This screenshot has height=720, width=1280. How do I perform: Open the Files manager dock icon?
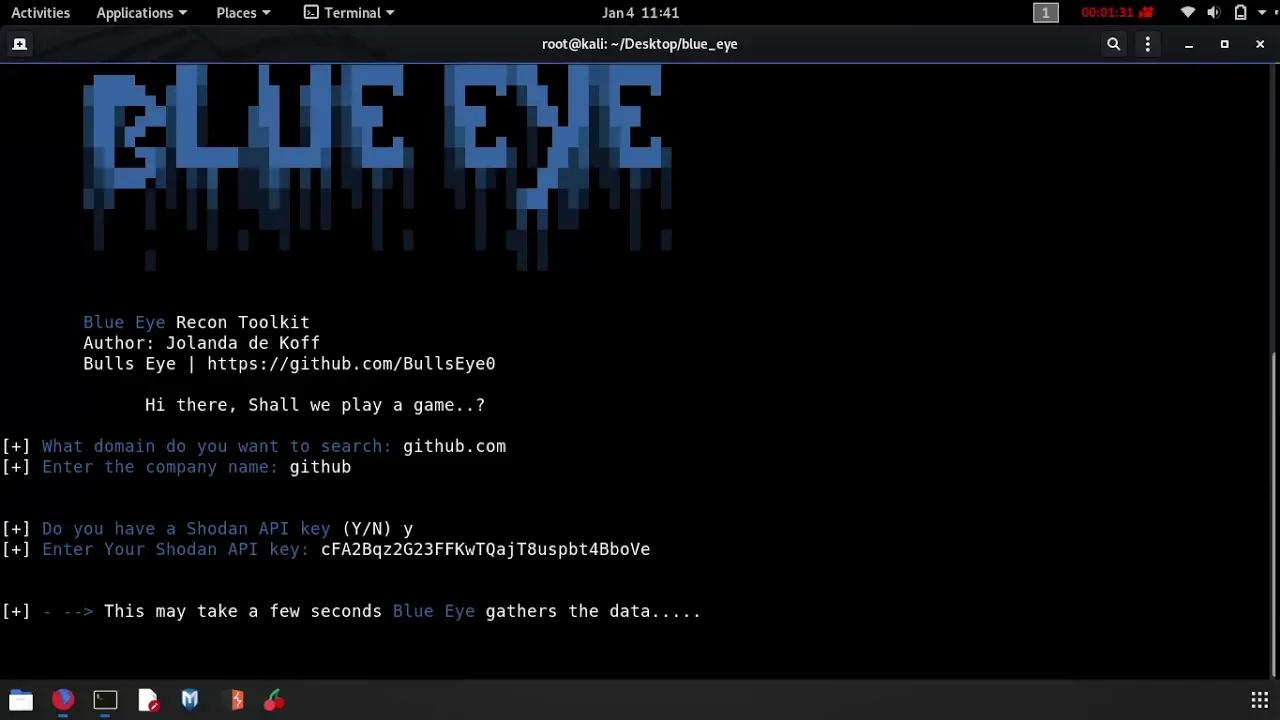coord(20,700)
